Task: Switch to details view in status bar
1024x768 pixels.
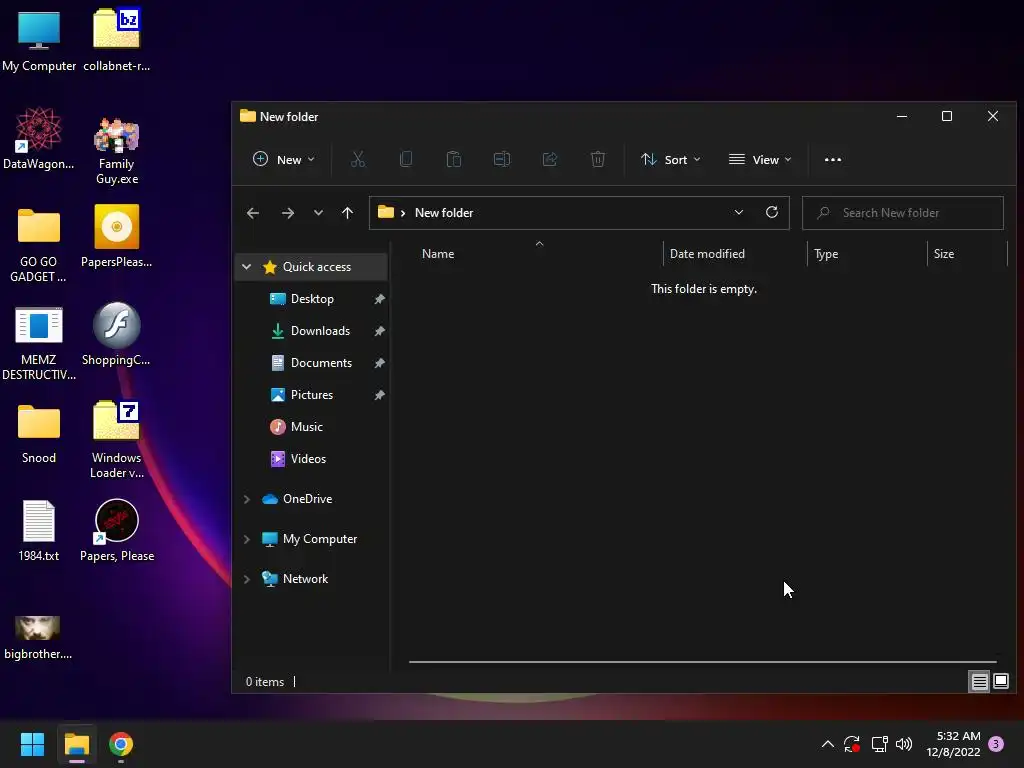Action: pos(980,682)
